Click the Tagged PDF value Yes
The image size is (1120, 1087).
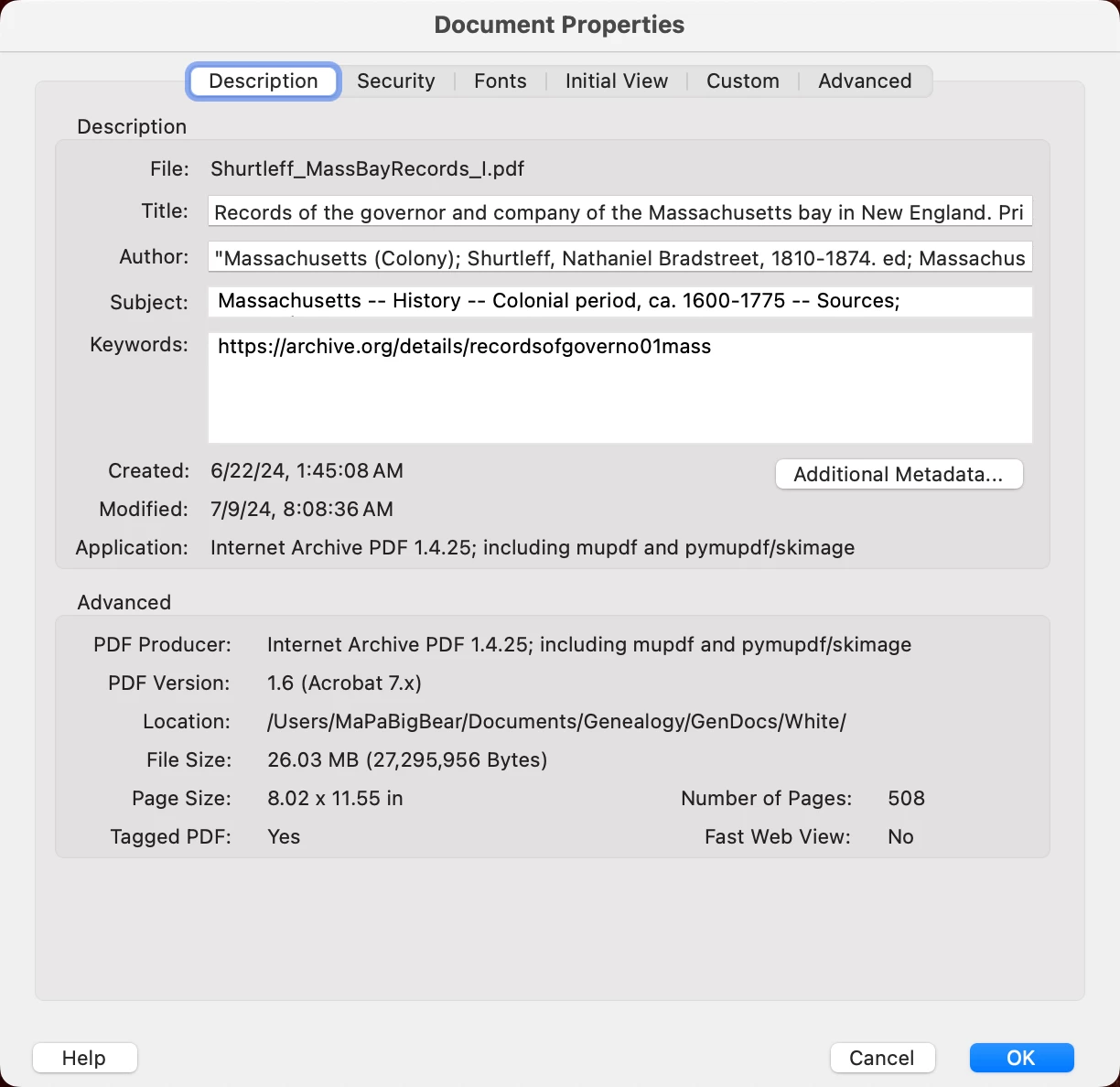coord(284,836)
